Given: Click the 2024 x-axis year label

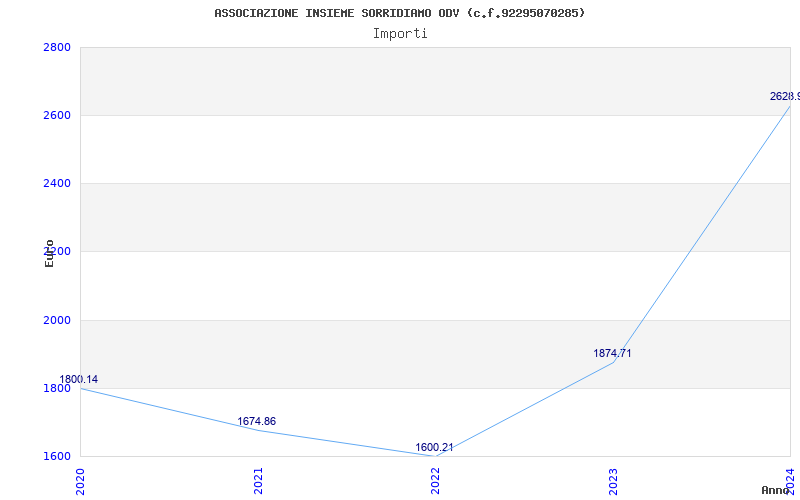Looking at the screenshot, I should pos(791,481).
